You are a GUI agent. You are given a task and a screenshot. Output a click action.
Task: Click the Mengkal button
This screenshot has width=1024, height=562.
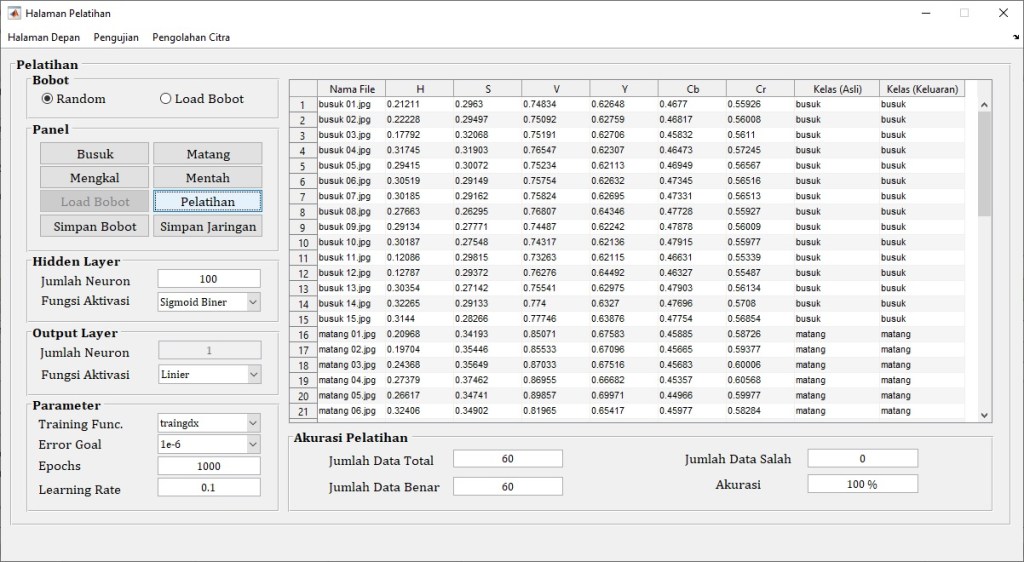coord(94,178)
